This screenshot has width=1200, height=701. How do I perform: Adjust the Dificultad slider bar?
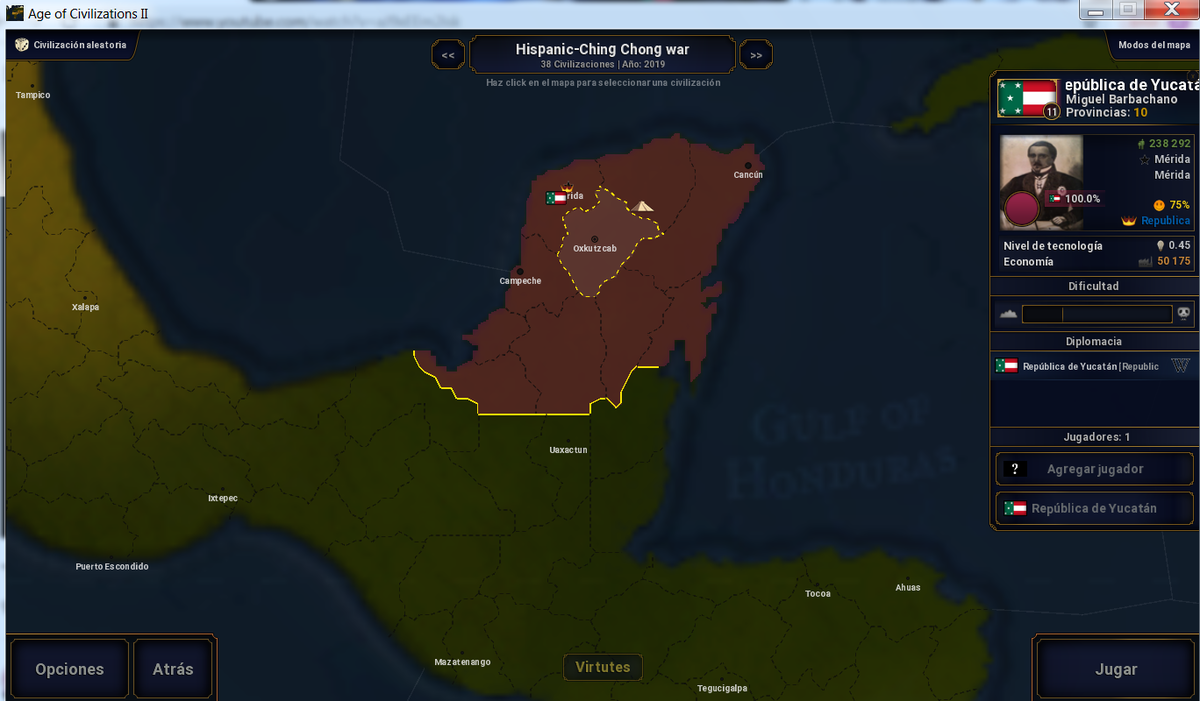pyautogui.click(x=1097, y=314)
